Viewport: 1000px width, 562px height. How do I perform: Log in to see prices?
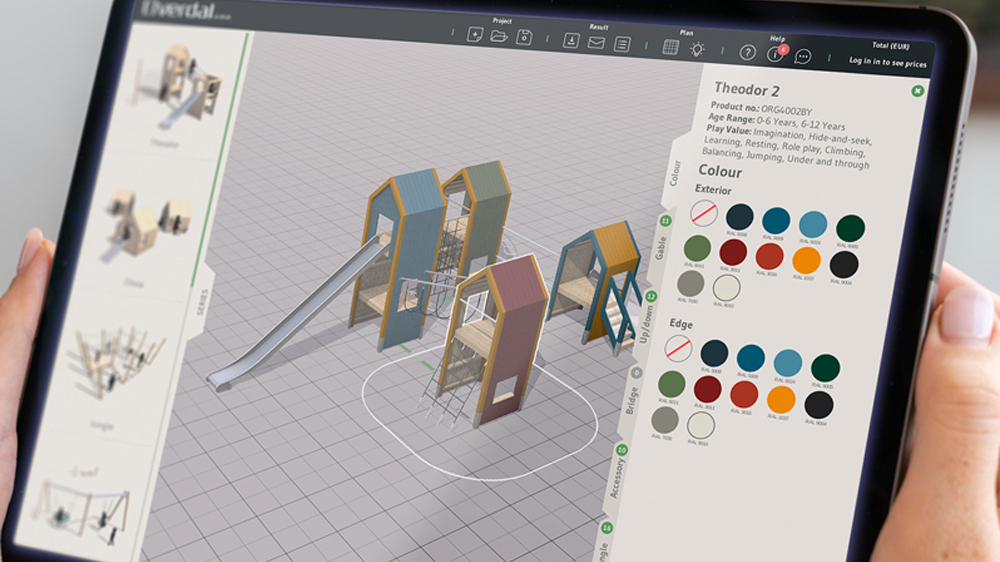click(x=888, y=62)
